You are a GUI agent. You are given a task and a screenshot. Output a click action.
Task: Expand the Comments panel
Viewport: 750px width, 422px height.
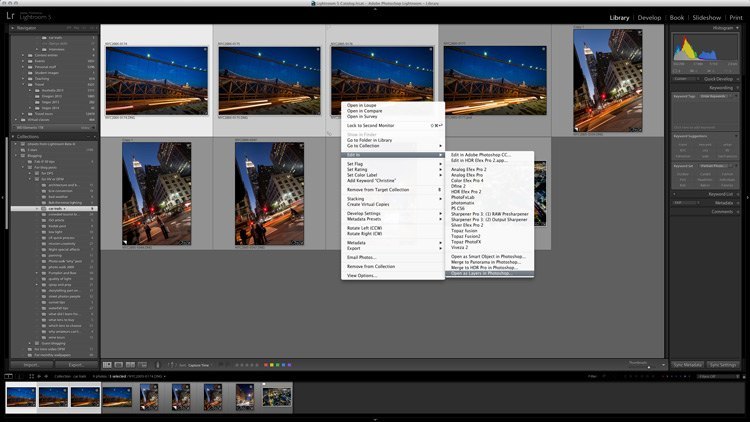click(738, 211)
